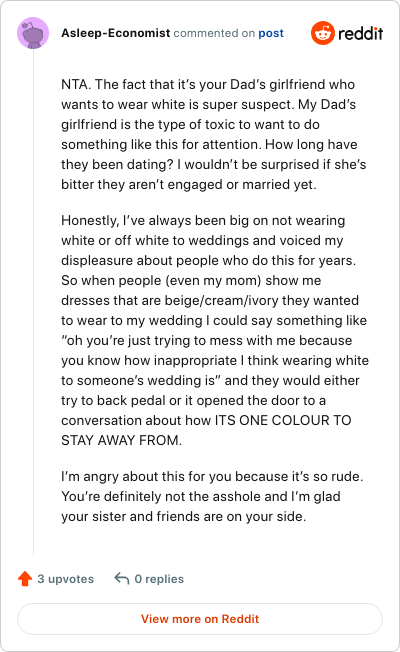Click the paragraph beginning with NTA
Screen dimensions: 400x652
click(214, 134)
